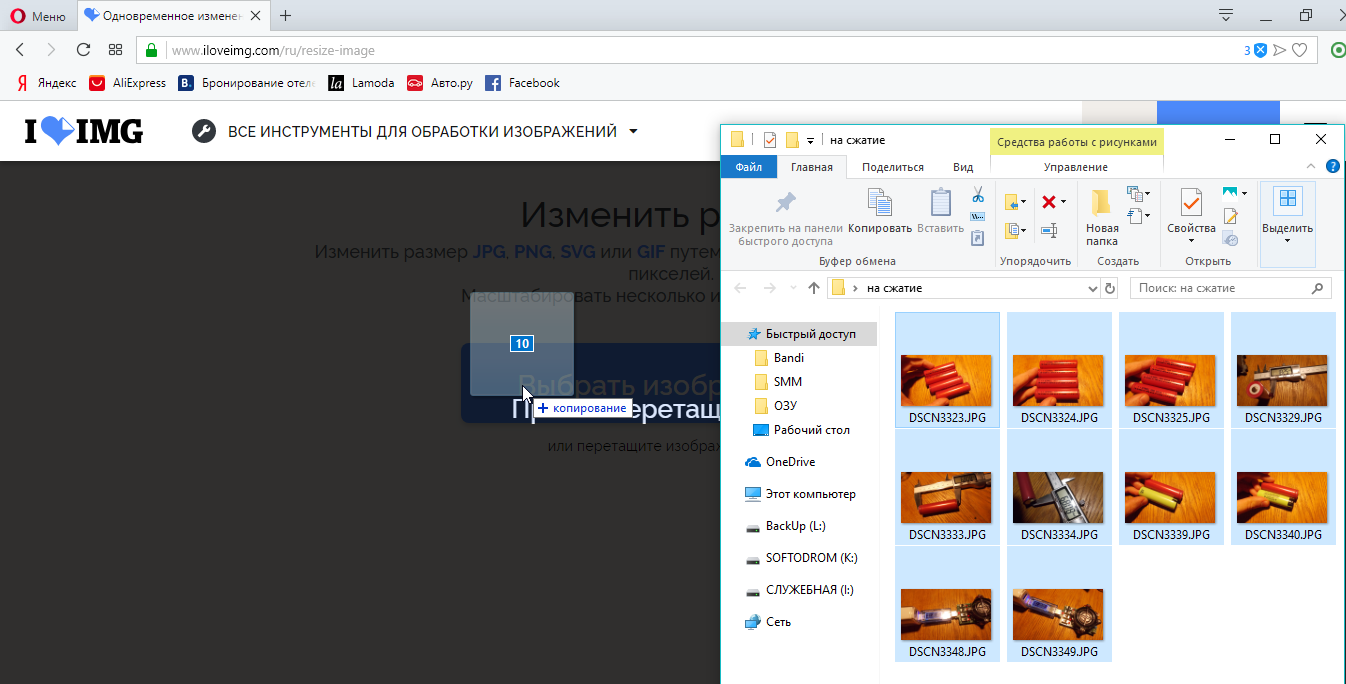Viewport: 1346px width, 684px height.
Task: Refresh the на сжатие folder view
Action: 1109,288
